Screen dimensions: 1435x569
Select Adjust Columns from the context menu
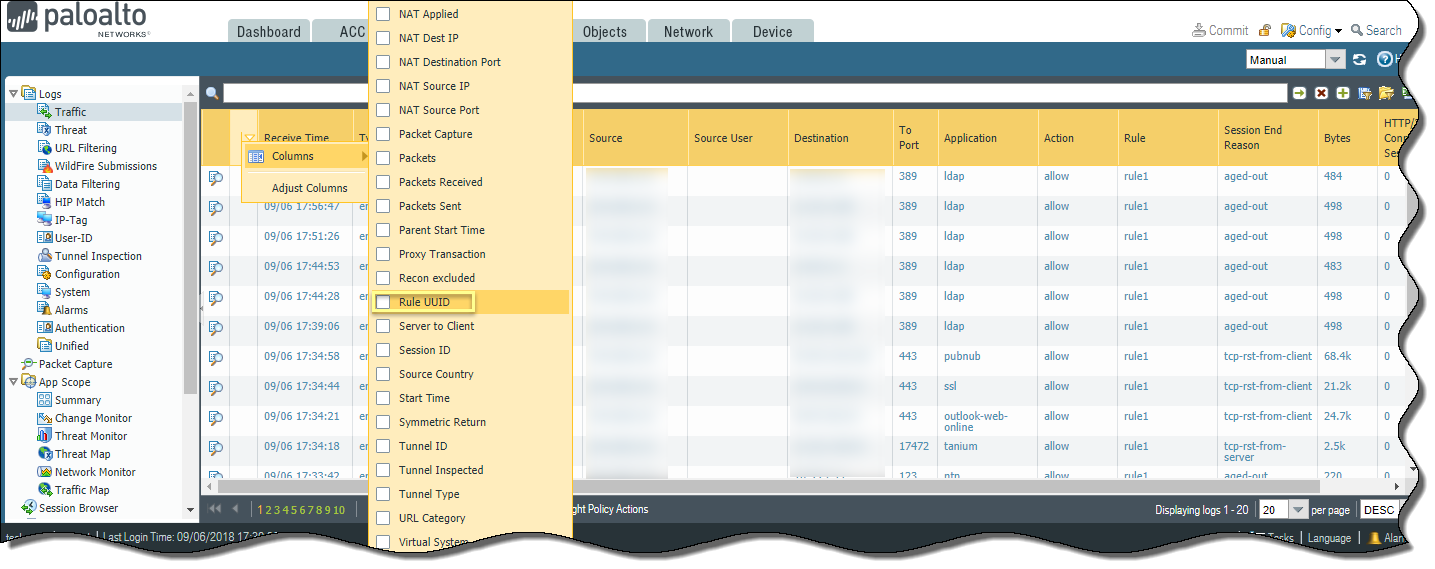pyautogui.click(x=309, y=188)
